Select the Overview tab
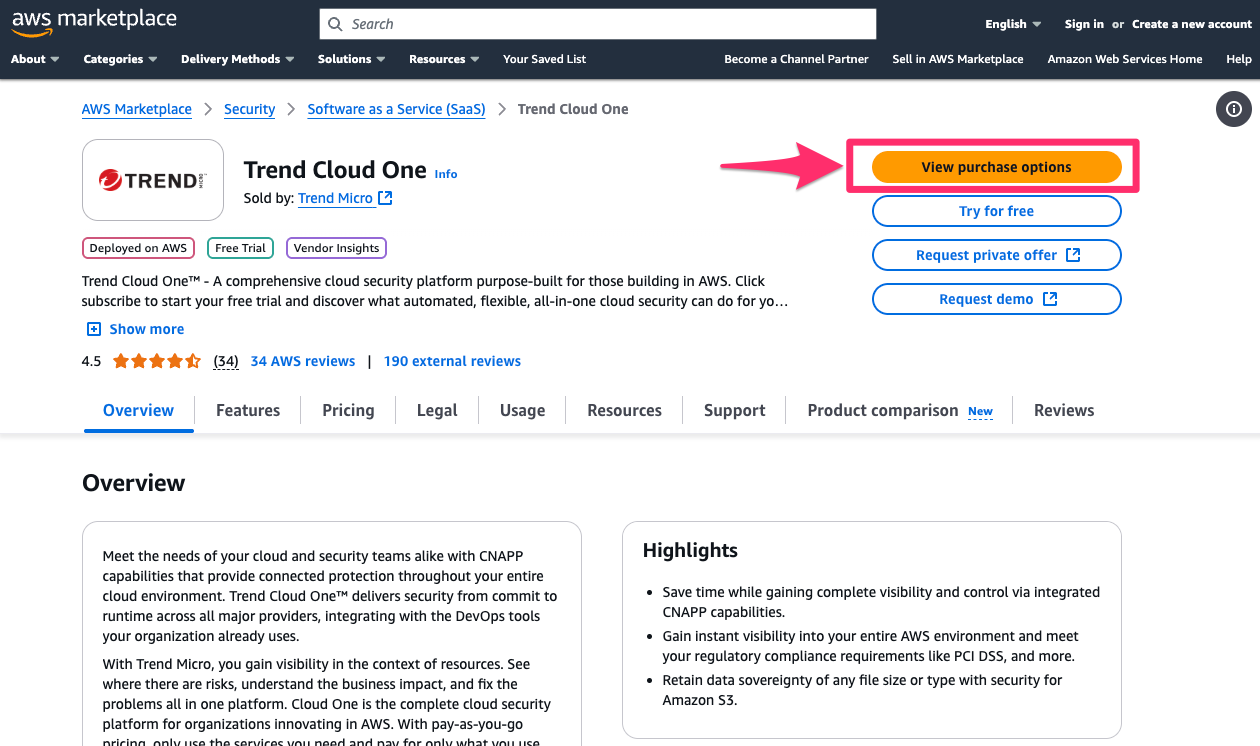This screenshot has width=1260, height=746. (138, 410)
